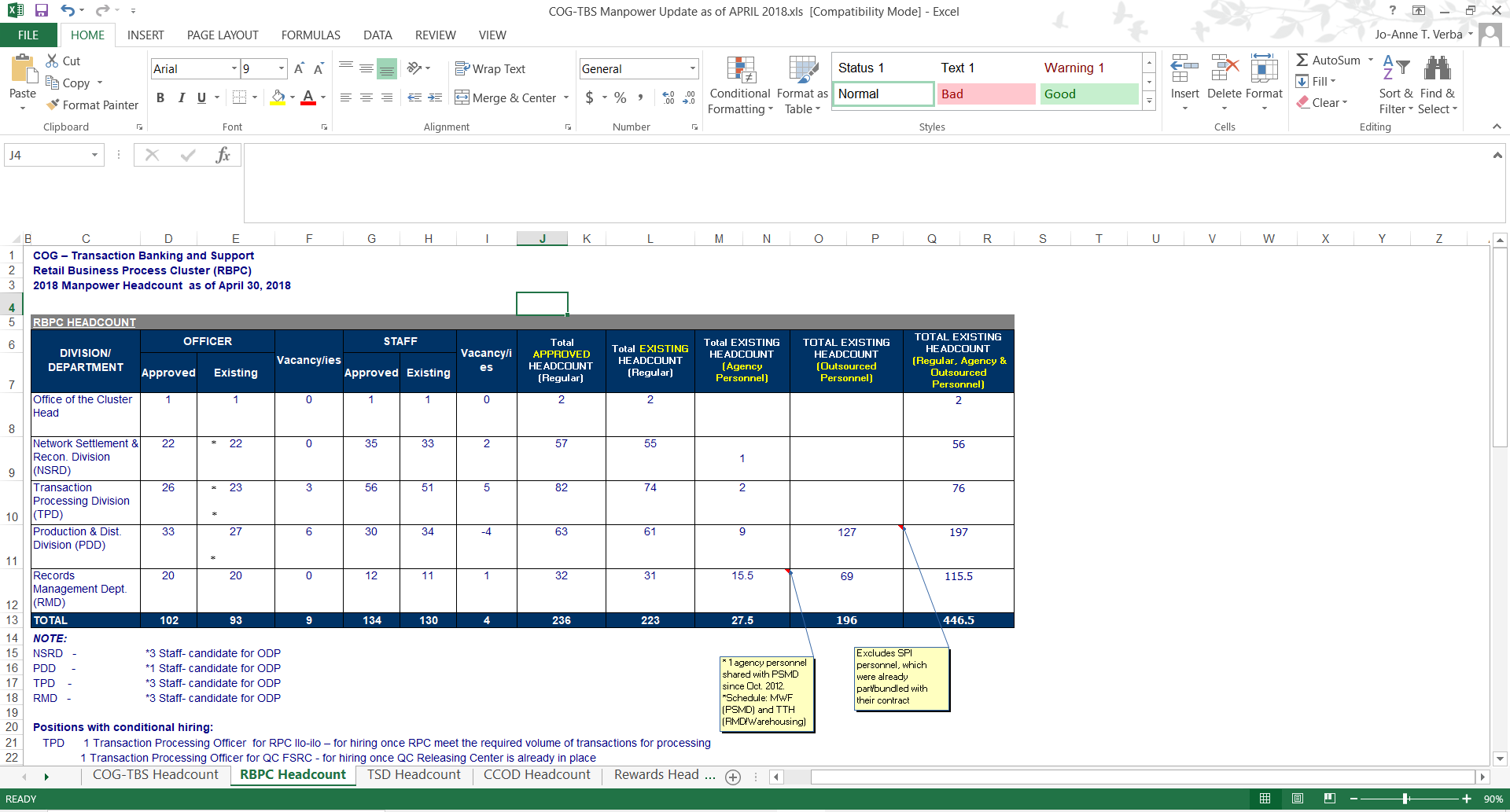Open the General number format dropdown

pyautogui.click(x=692, y=69)
